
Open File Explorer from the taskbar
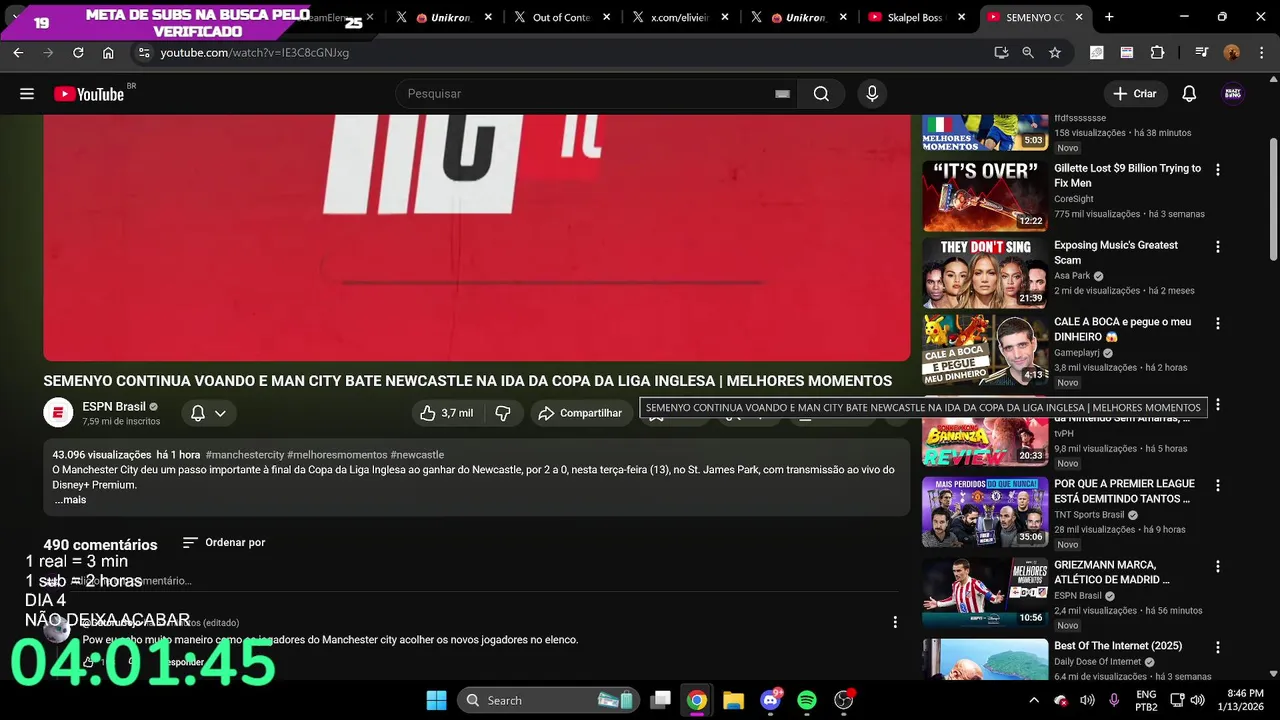click(x=733, y=700)
